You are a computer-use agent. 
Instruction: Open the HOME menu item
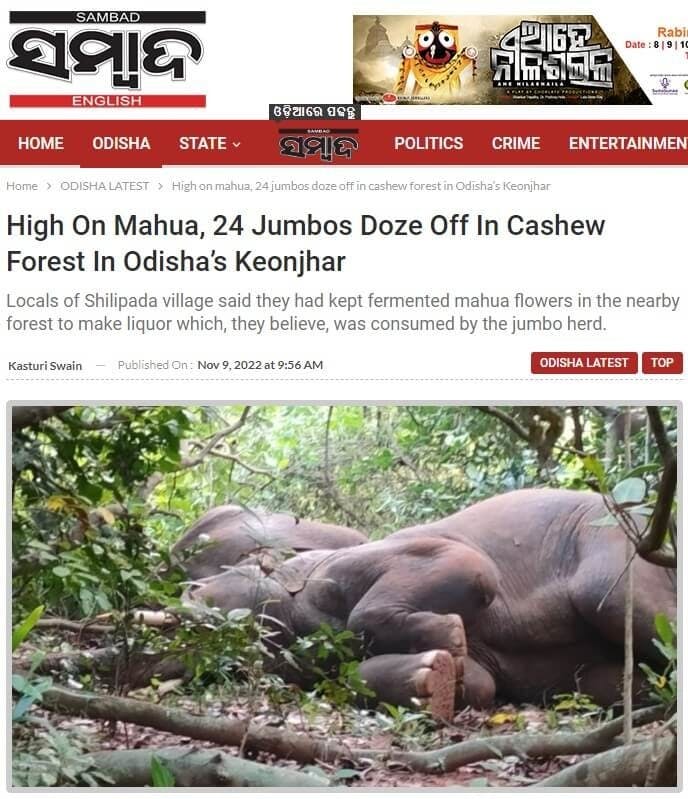pyautogui.click(x=41, y=144)
